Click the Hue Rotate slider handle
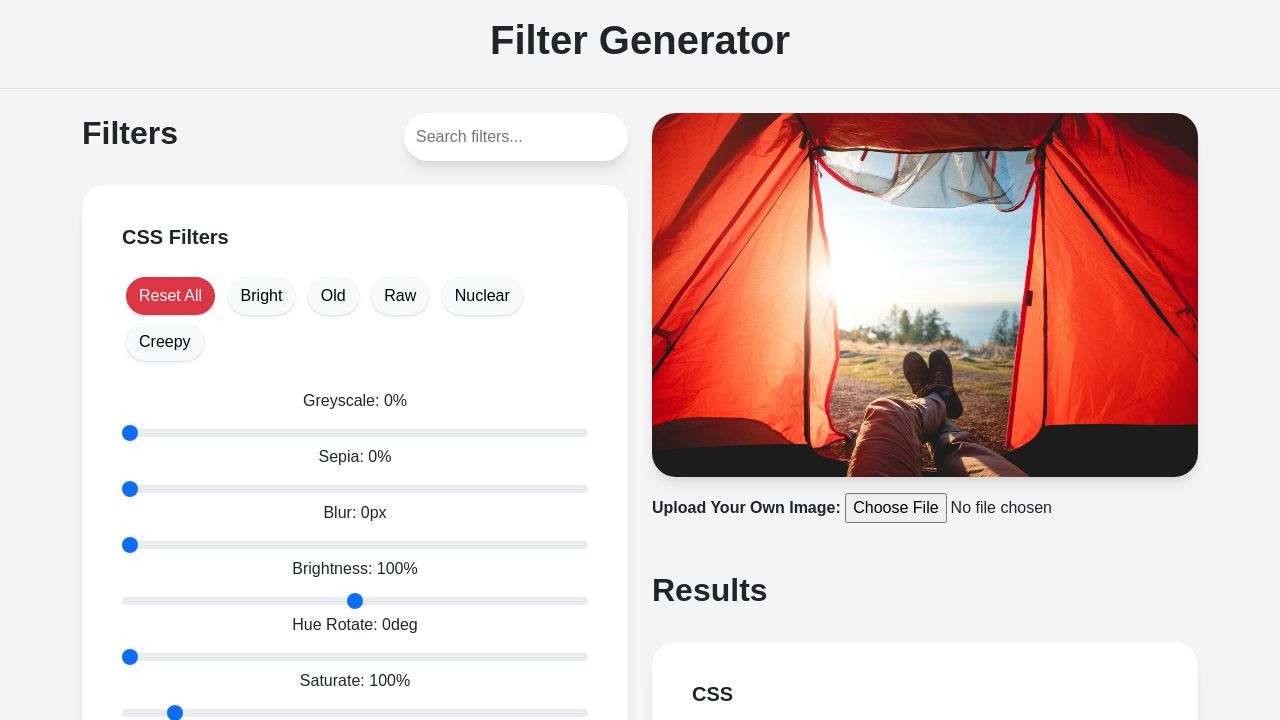The width and height of the screenshot is (1280, 720). tap(130, 657)
